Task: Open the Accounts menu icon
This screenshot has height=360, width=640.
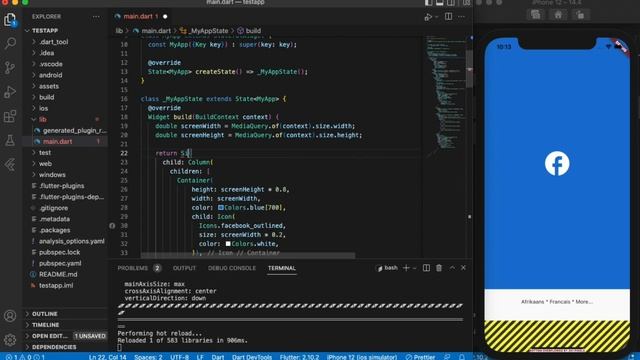Action: pos(10,316)
